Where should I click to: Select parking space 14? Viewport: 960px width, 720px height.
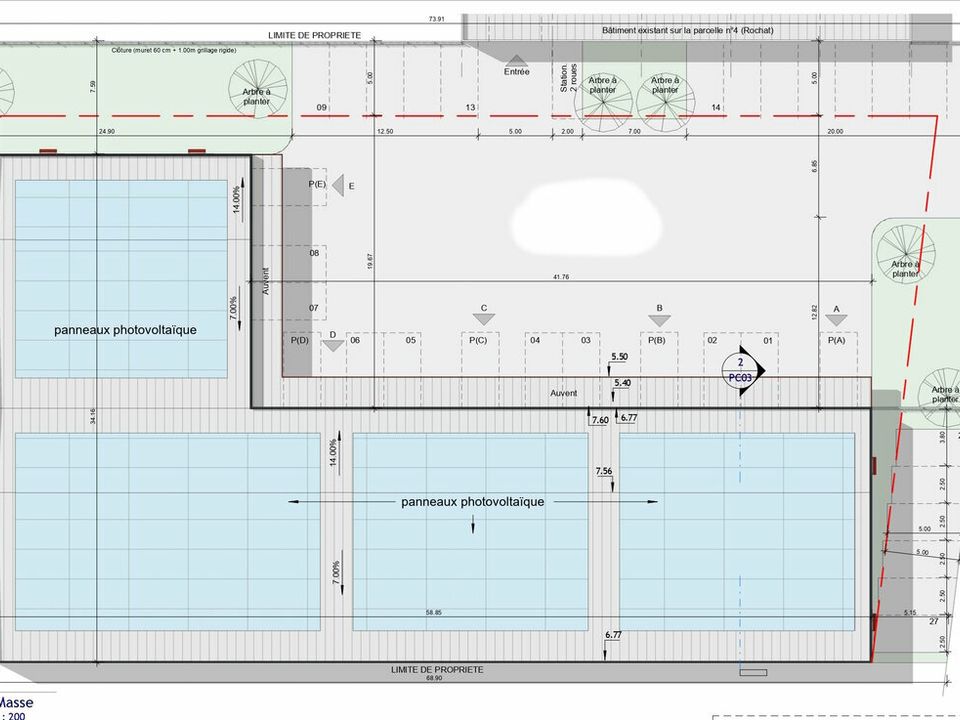(x=716, y=107)
